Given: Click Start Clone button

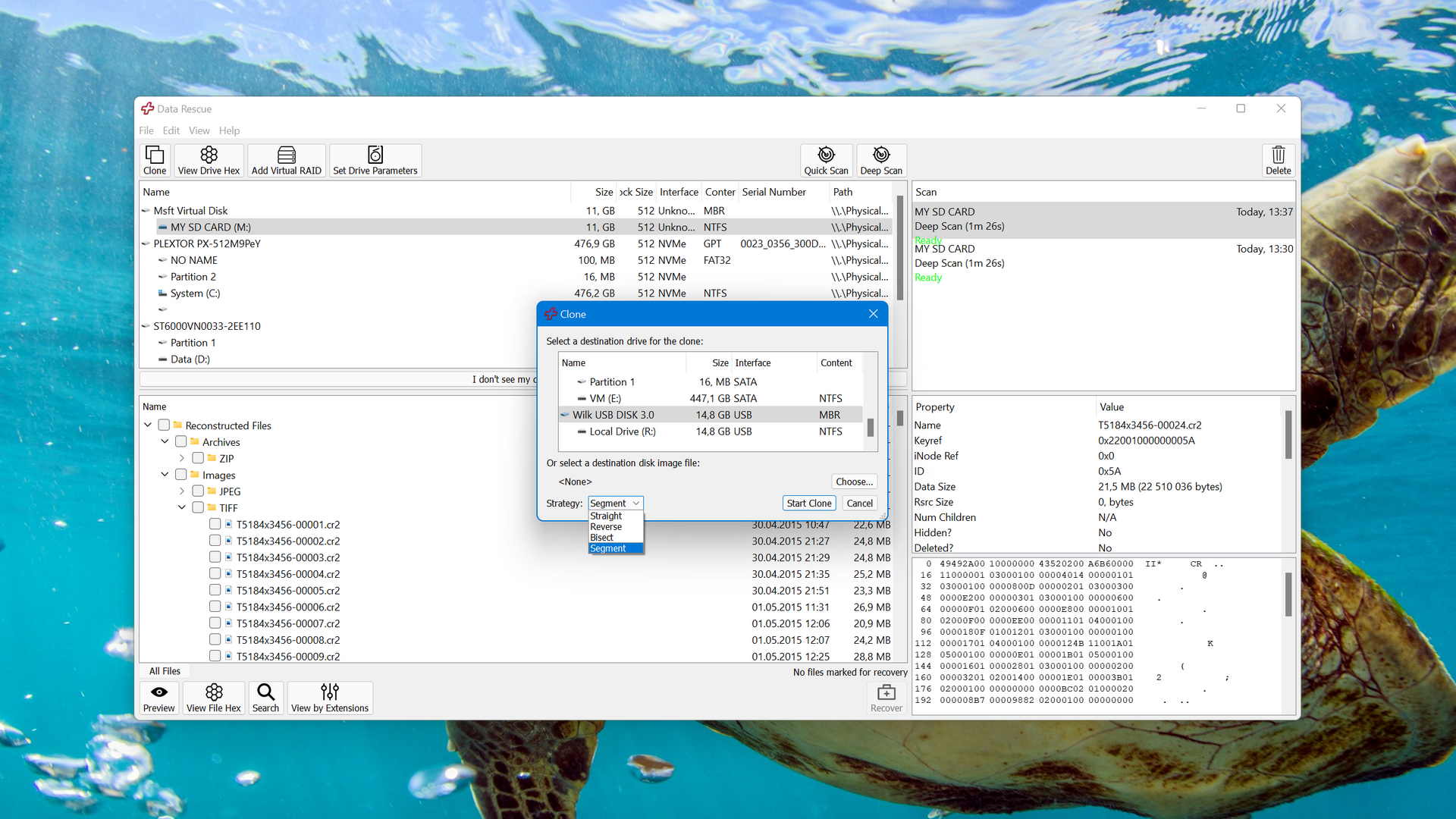Looking at the screenshot, I should 807,503.
